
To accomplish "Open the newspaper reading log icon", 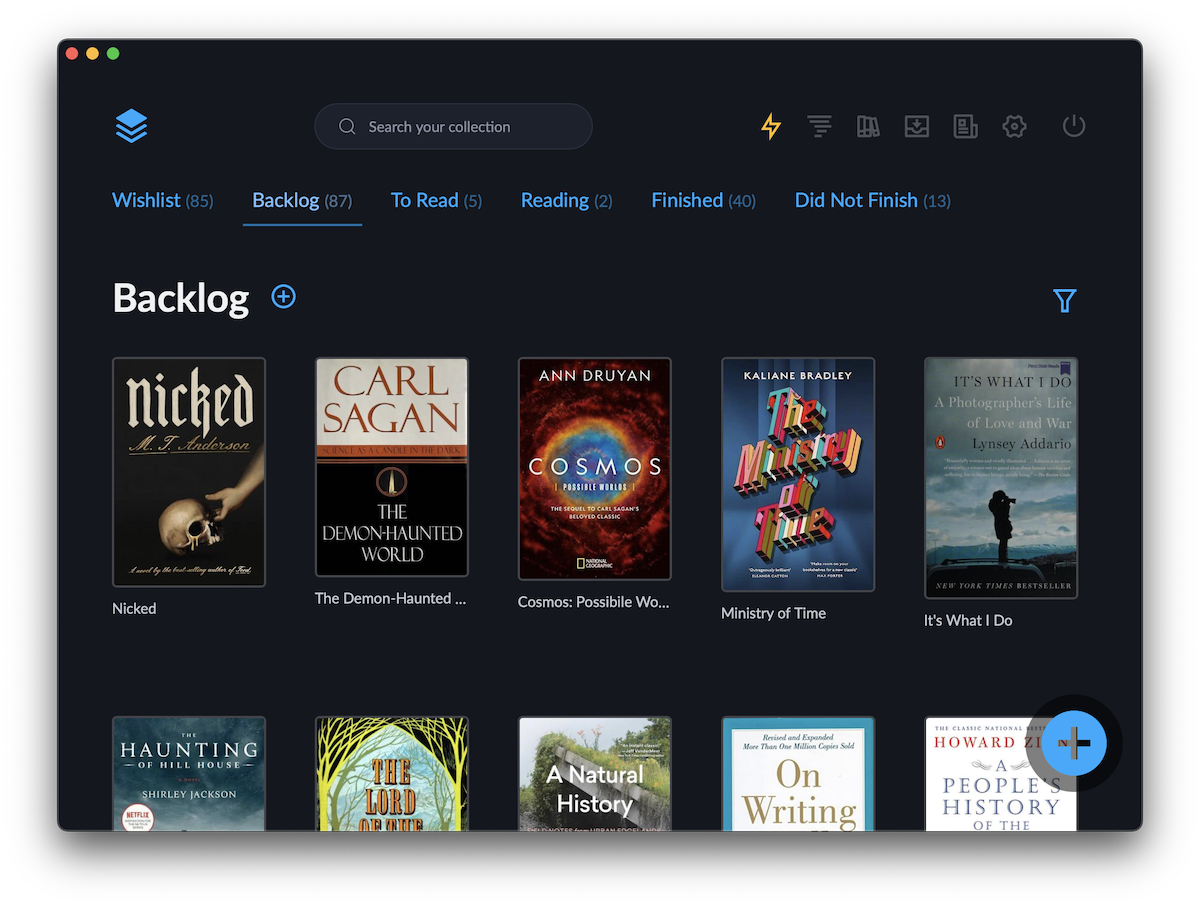I will pyautogui.click(x=965, y=126).
